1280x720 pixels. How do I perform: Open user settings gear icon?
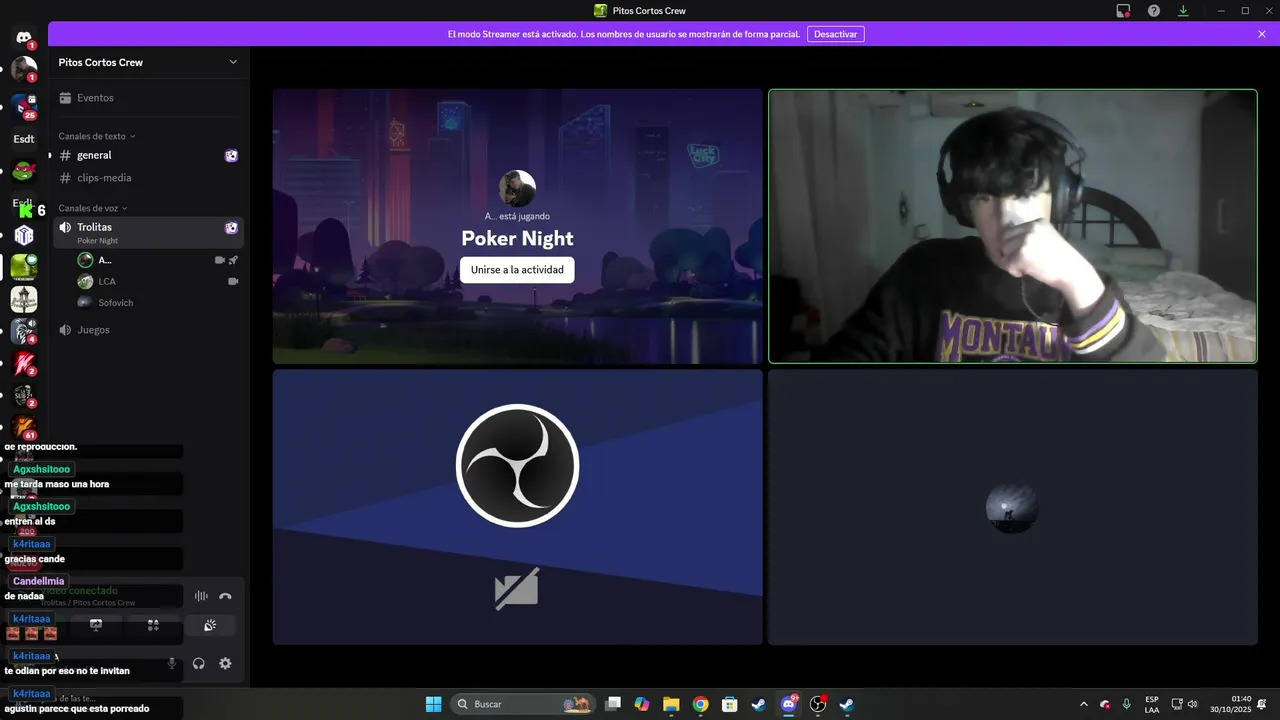[225, 663]
